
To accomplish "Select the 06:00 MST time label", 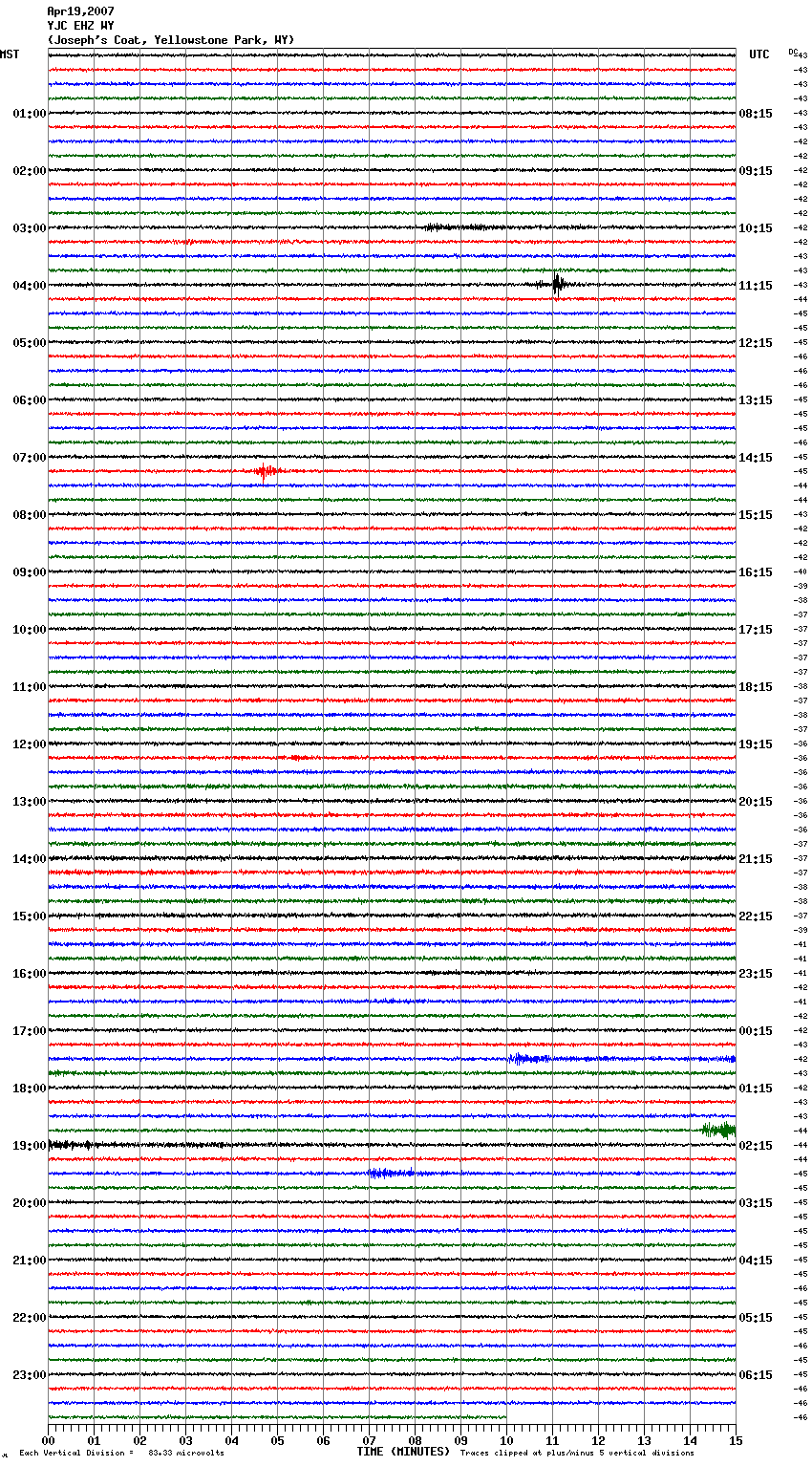I will (x=30, y=400).
